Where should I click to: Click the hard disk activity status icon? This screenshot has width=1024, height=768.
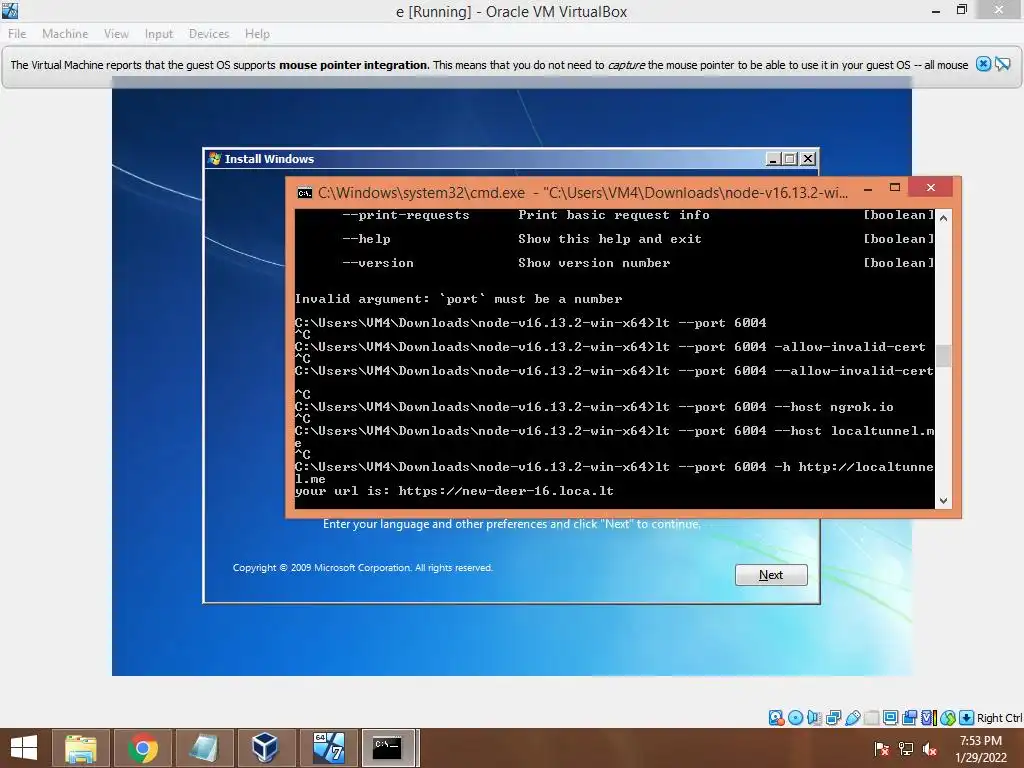(x=776, y=718)
